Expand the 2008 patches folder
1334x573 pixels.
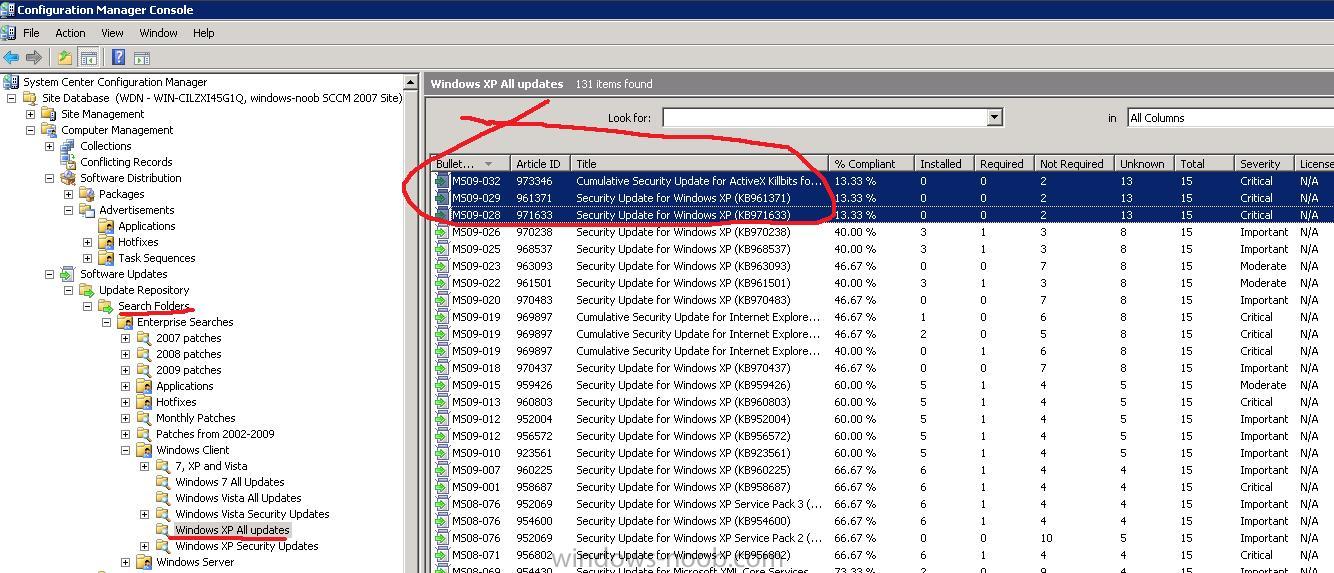pyautogui.click(x=125, y=354)
